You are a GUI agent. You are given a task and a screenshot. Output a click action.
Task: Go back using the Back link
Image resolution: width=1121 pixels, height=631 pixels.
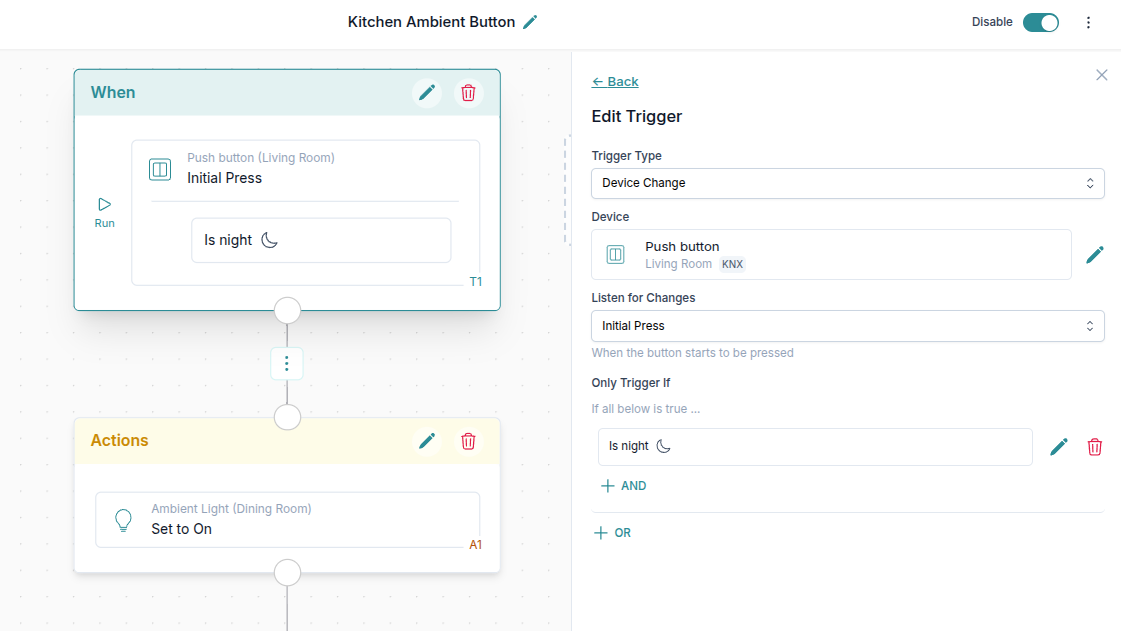pyautogui.click(x=615, y=82)
